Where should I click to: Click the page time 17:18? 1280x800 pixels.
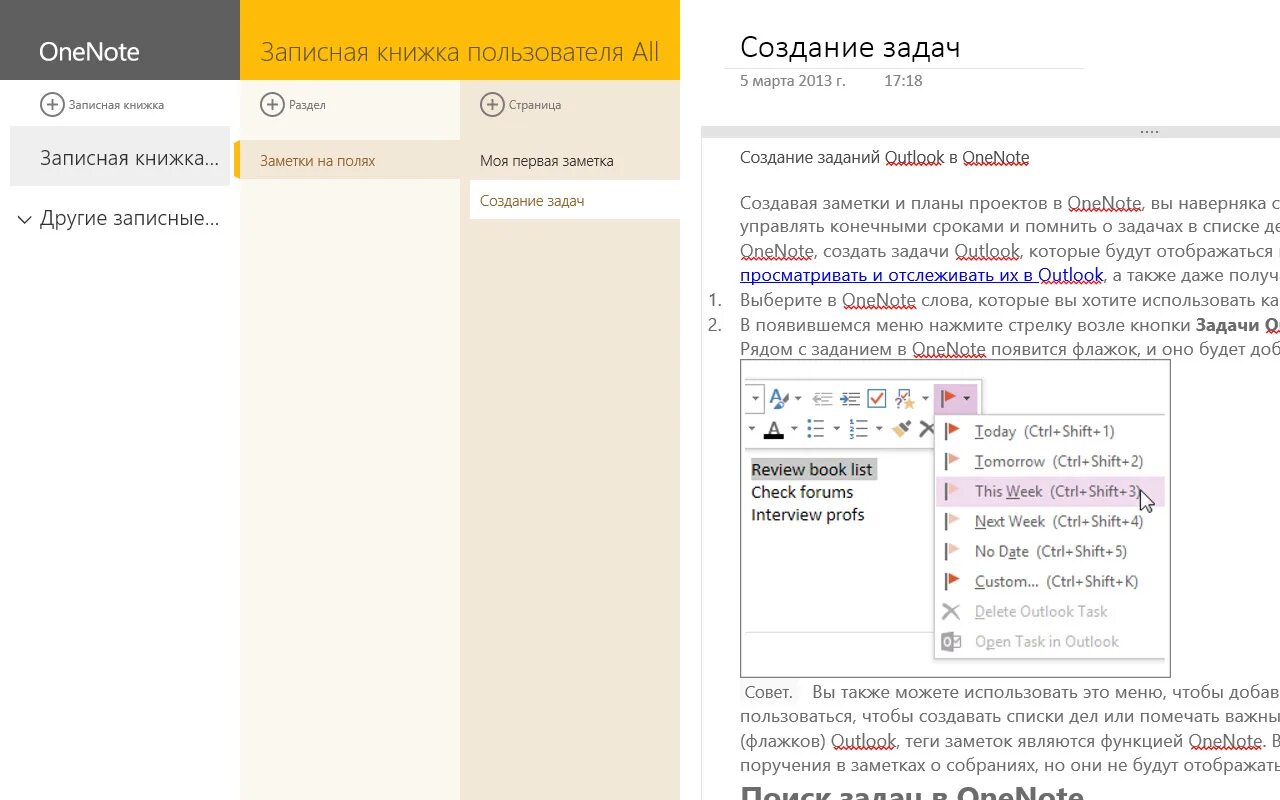tap(903, 80)
